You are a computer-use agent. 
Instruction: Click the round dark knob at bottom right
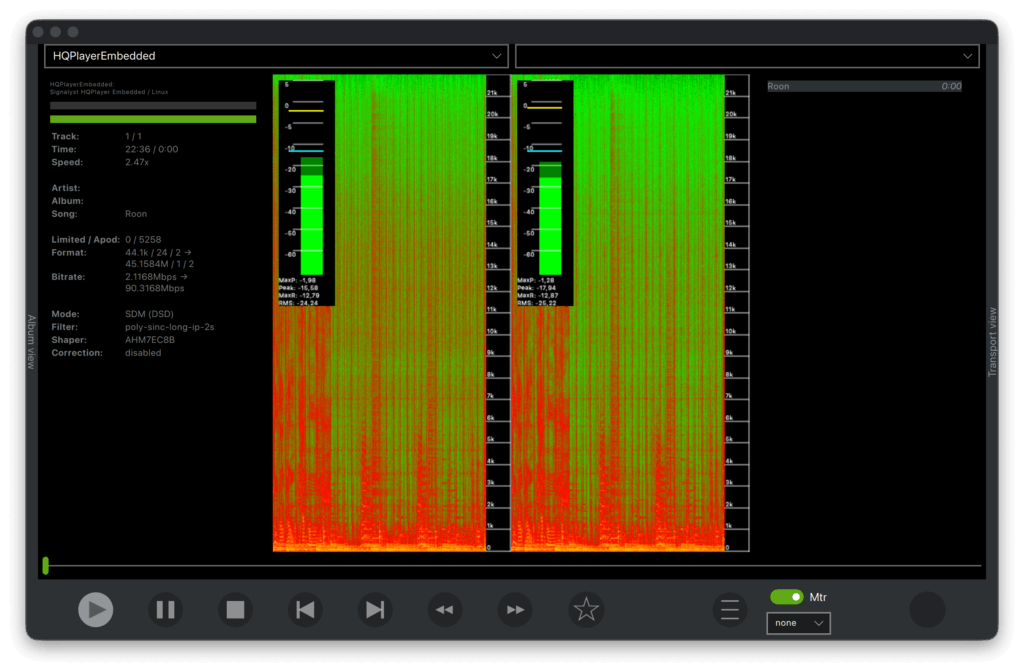[x=927, y=609]
